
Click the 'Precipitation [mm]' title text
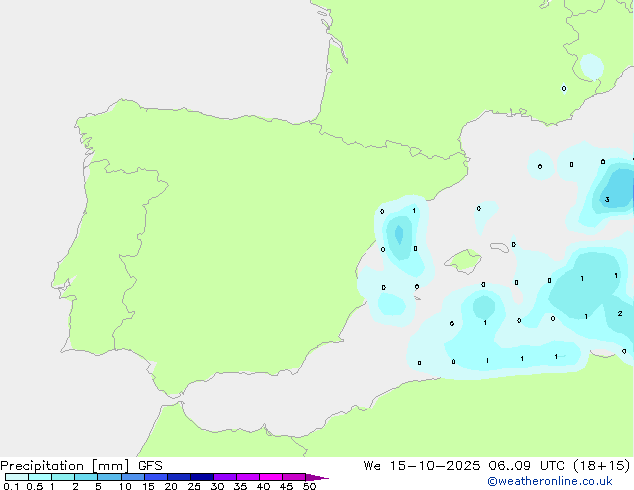click(65, 466)
